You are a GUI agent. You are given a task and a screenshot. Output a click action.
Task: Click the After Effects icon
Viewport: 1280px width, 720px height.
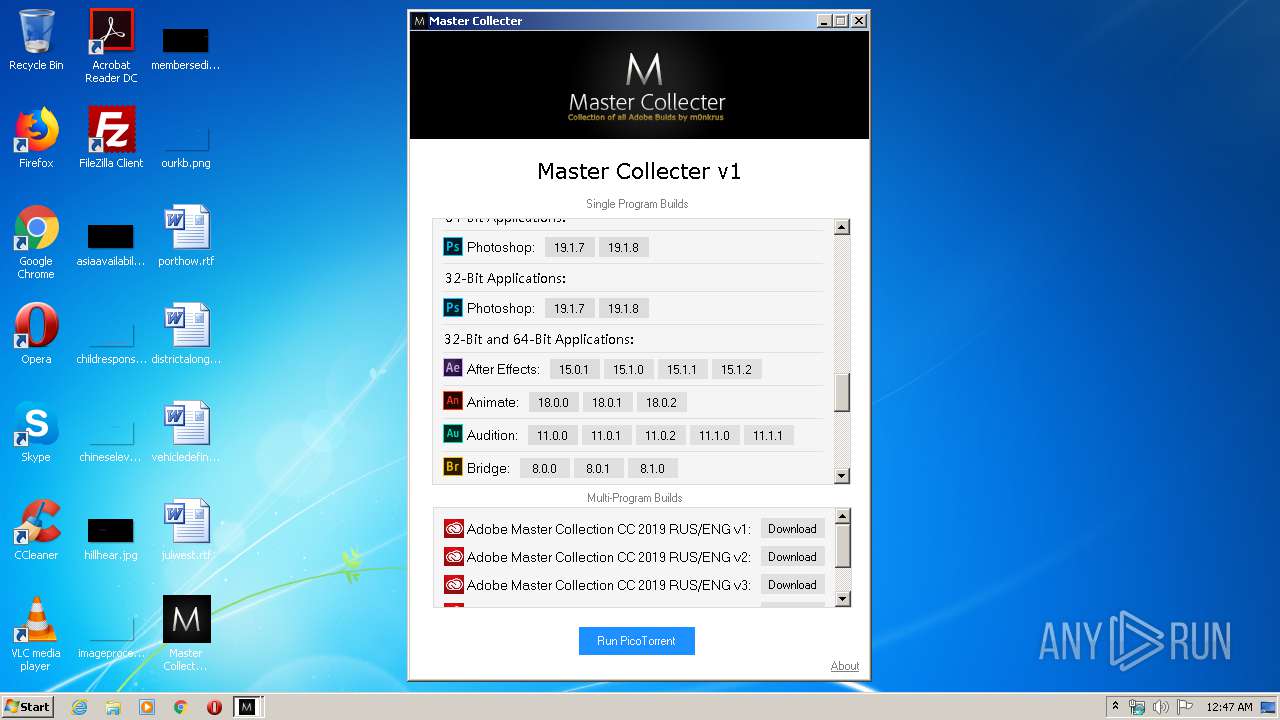pyautogui.click(x=453, y=368)
